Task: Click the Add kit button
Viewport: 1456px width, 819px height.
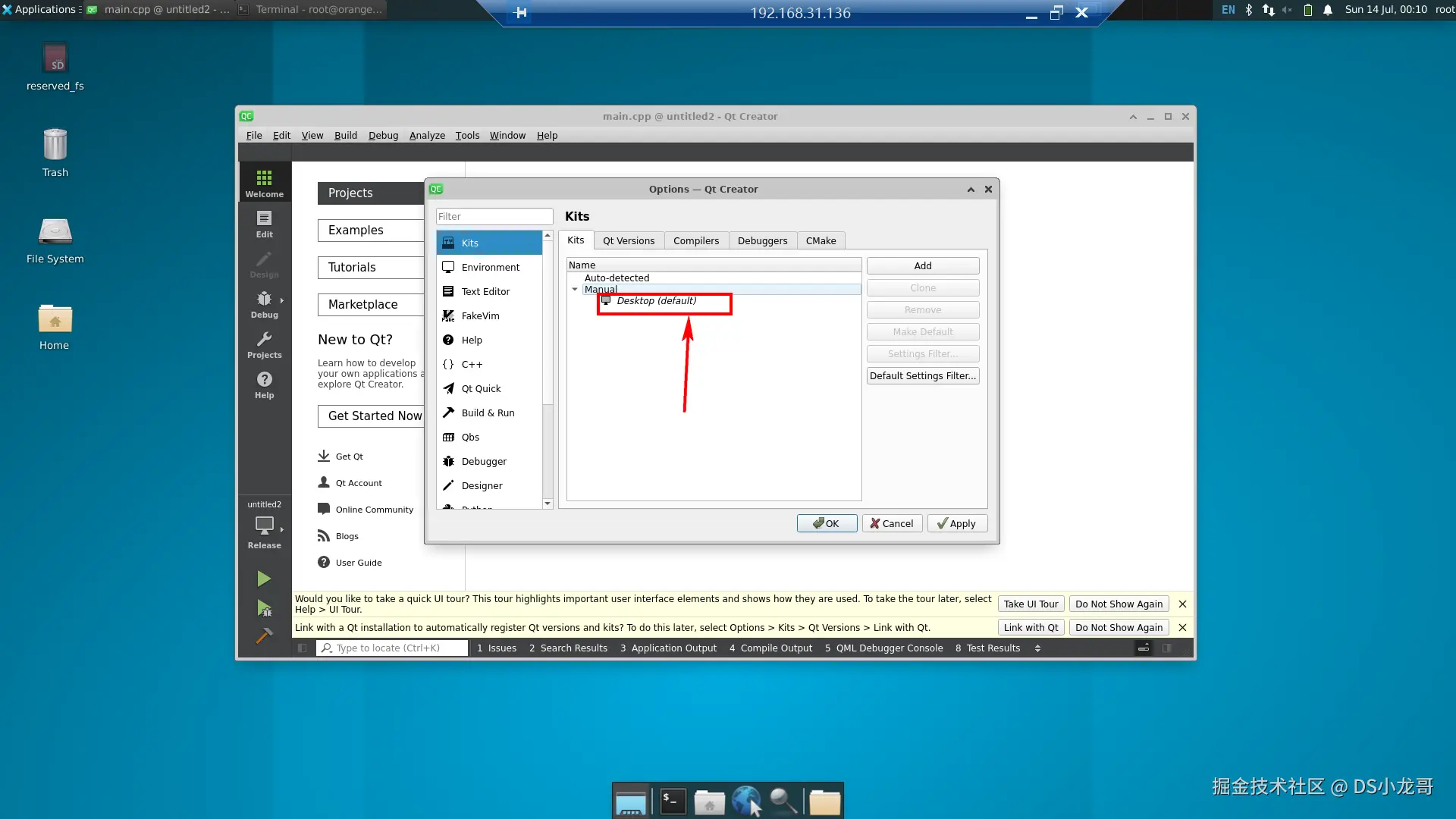Action: pos(922,265)
